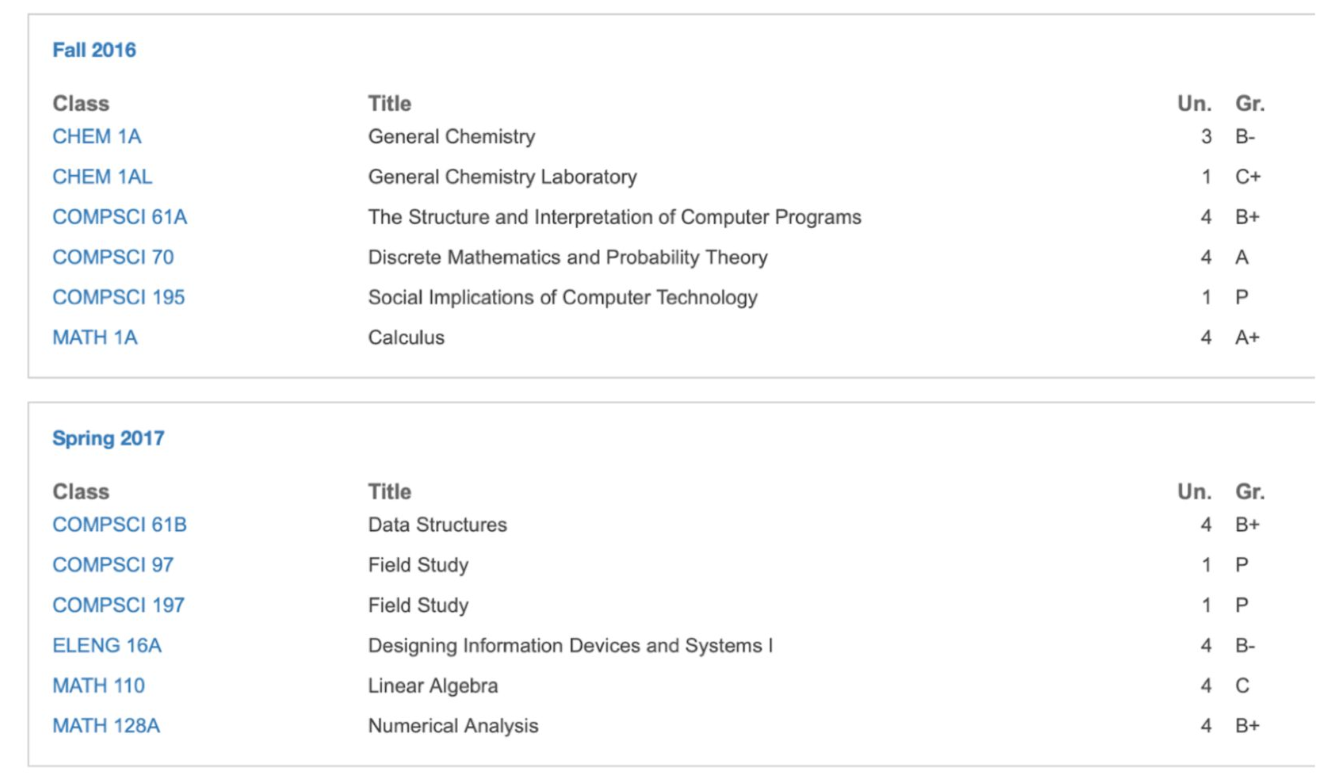Click the A+ grade for Calculus
Screen dimensions: 1342x780
pyautogui.click(x=1247, y=338)
